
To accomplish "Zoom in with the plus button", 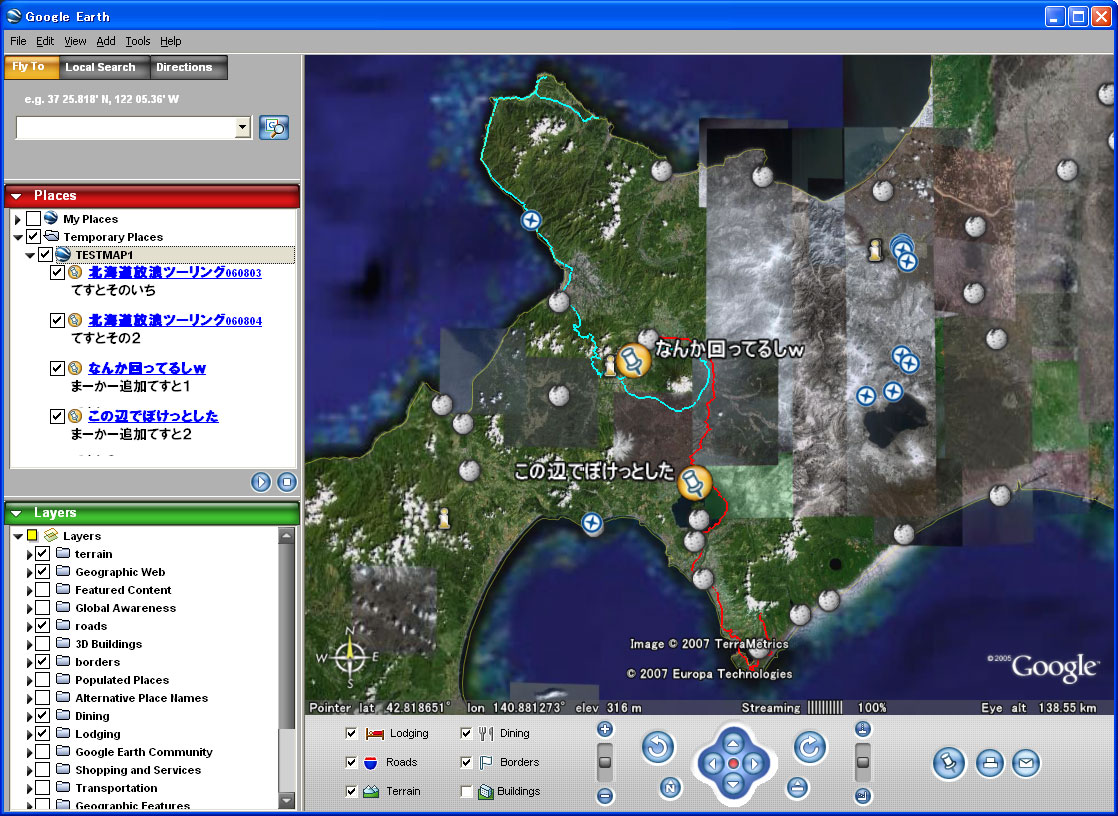I will tap(605, 729).
